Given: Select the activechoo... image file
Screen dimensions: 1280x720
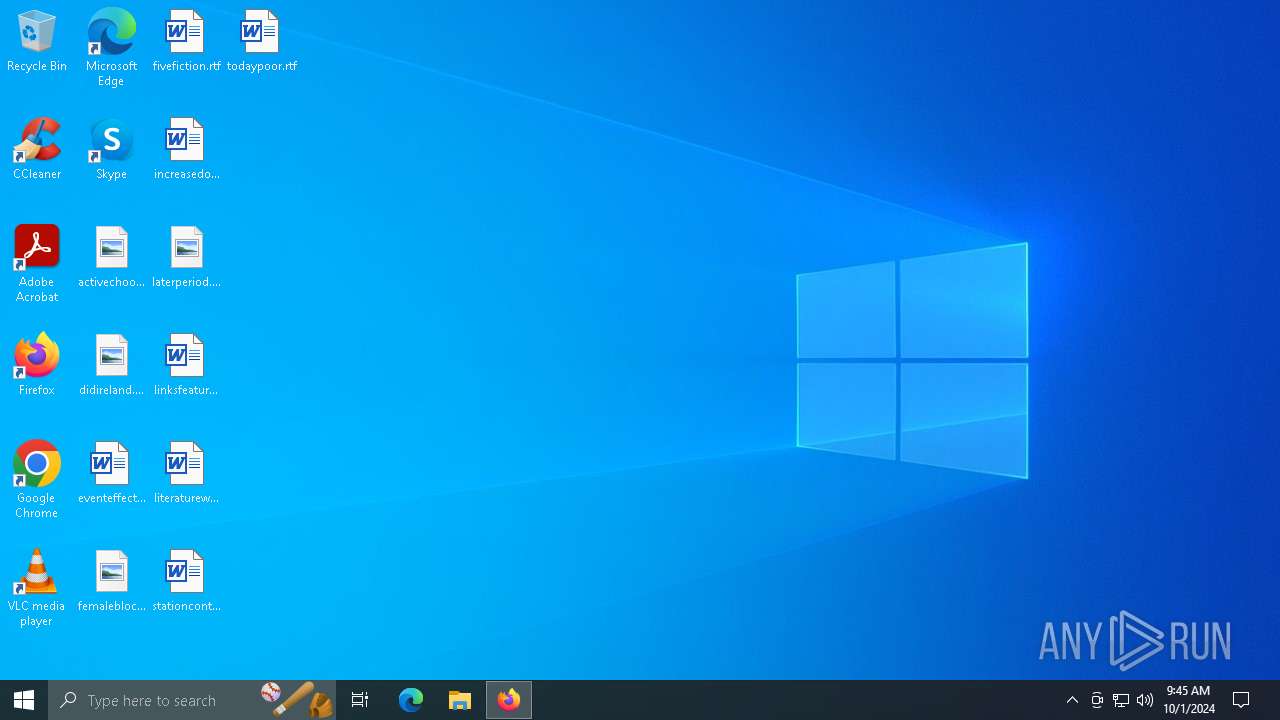Looking at the screenshot, I should (111, 257).
